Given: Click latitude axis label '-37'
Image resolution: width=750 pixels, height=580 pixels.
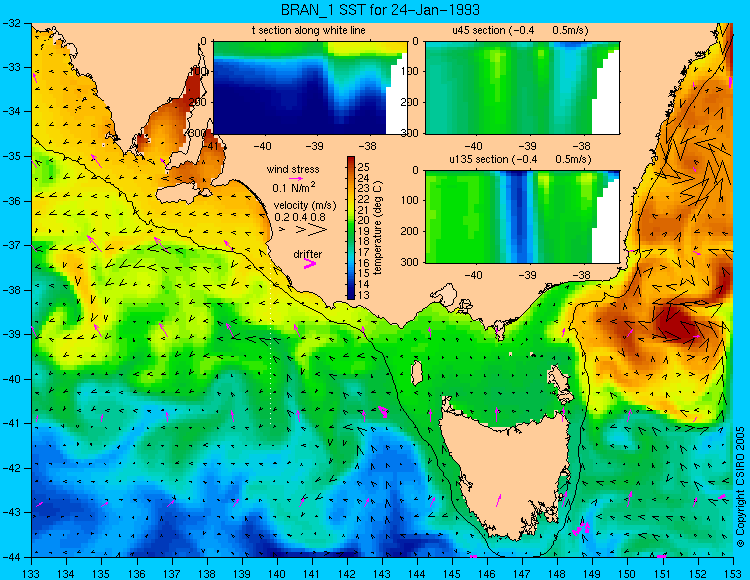Looking at the screenshot, I should (x=12, y=245).
